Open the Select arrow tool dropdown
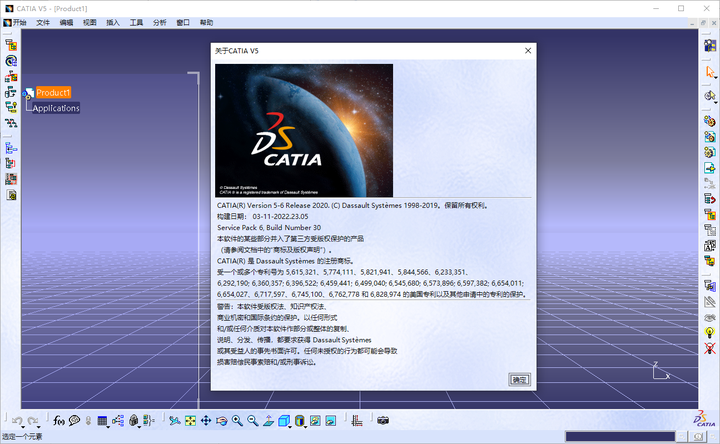 715,77
